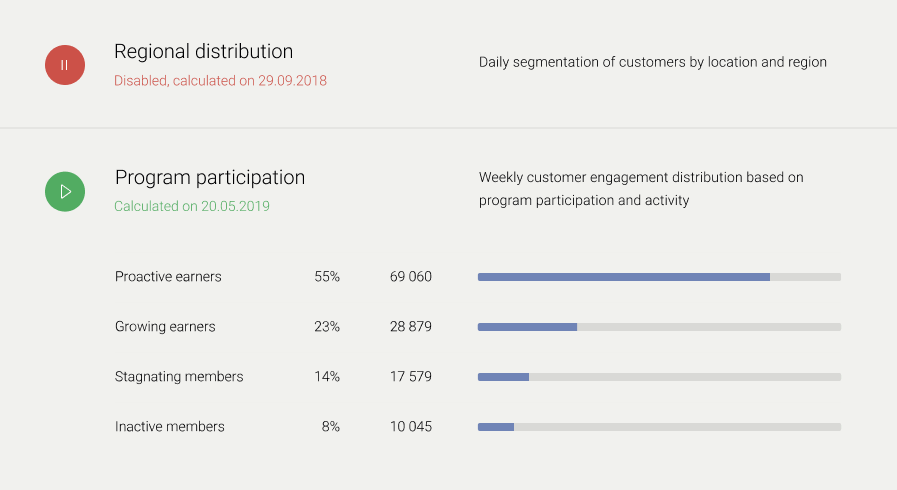Viewport: 897px width, 490px height.
Task: Select the Growing earners row label
Action: tap(165, 327)
